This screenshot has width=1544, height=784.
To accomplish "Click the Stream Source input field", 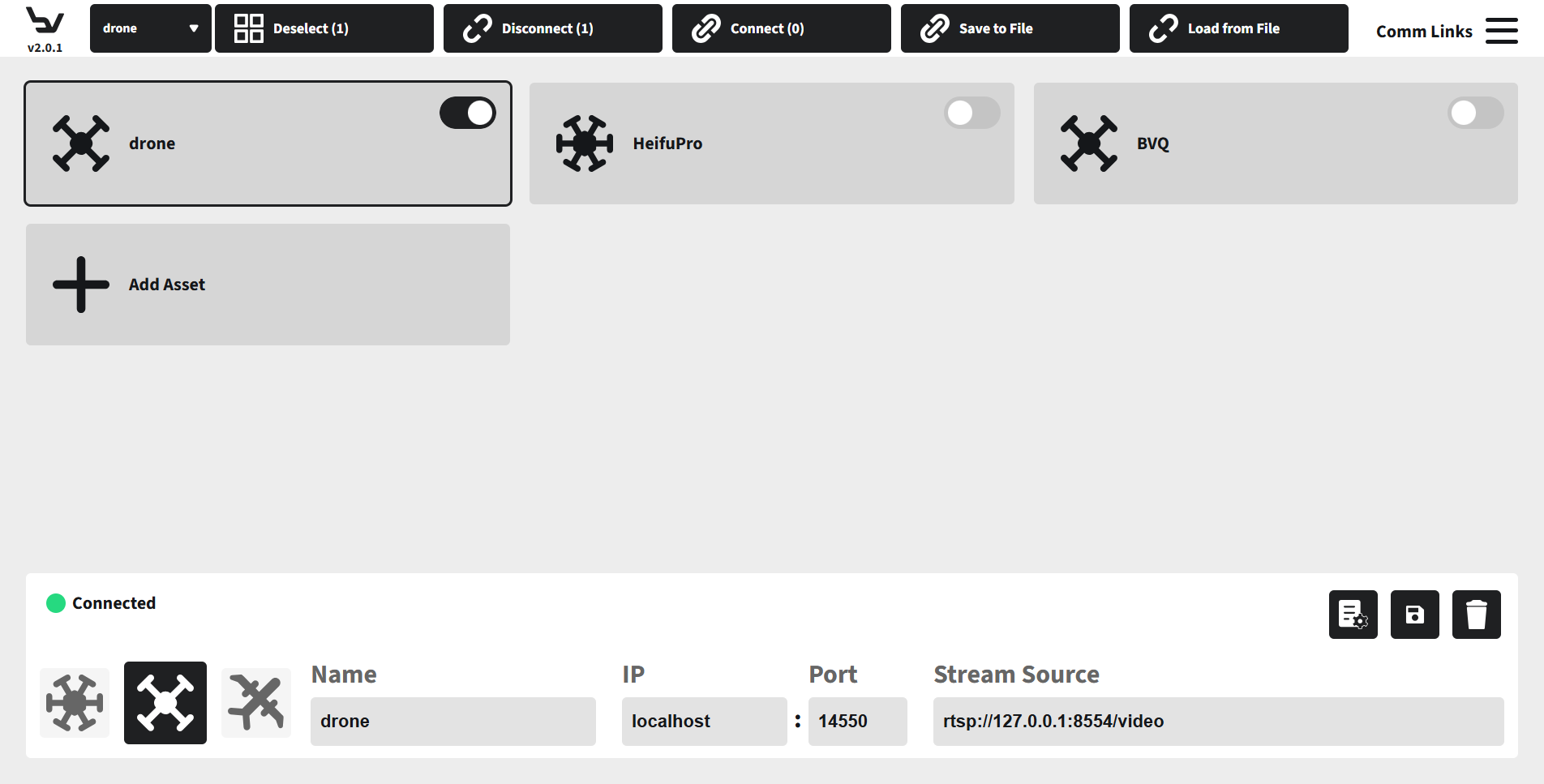I will (1216, 721).
